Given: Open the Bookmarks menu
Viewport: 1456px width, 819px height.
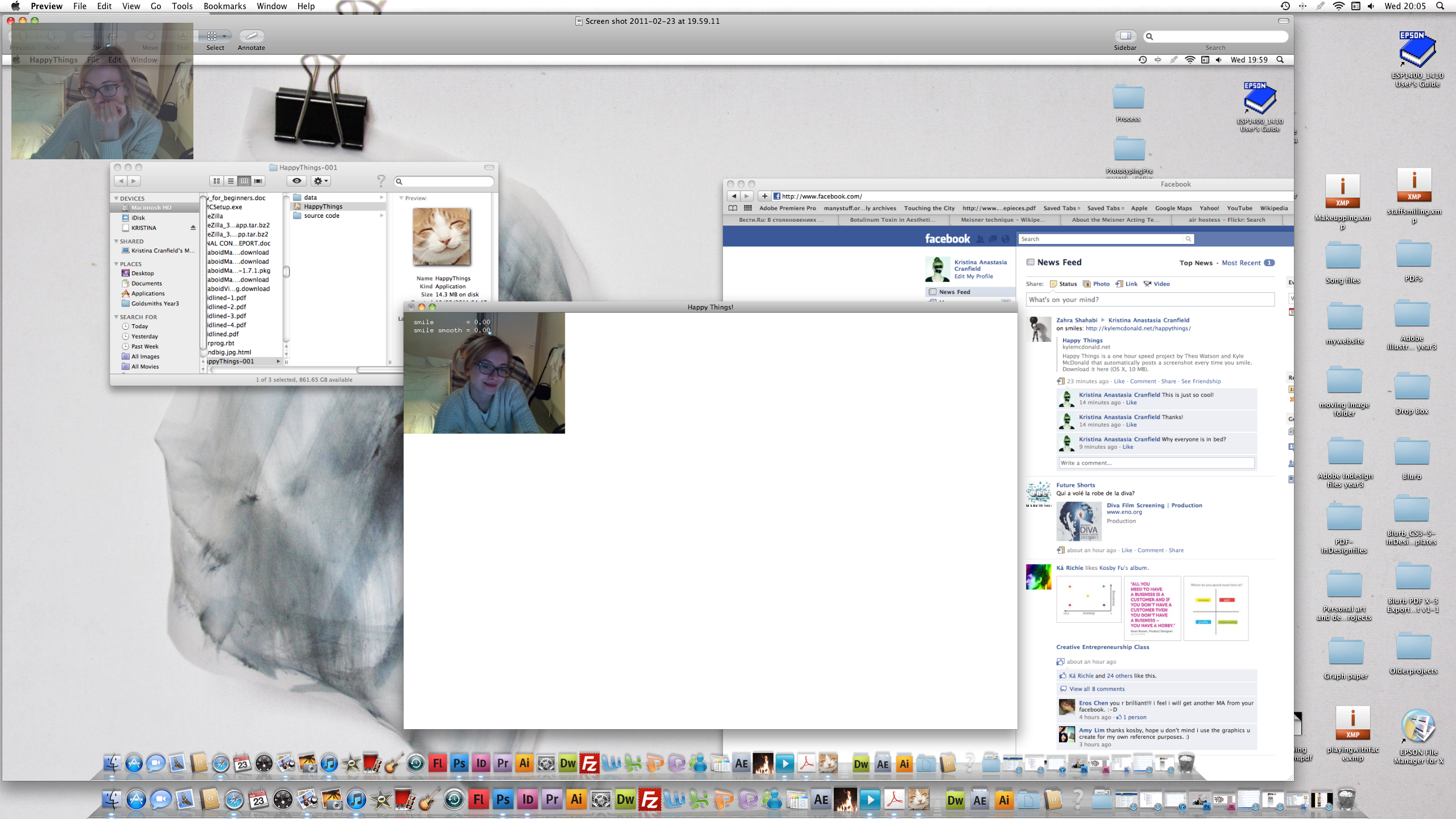Looking at the screenshot, I should click(225, 6).
